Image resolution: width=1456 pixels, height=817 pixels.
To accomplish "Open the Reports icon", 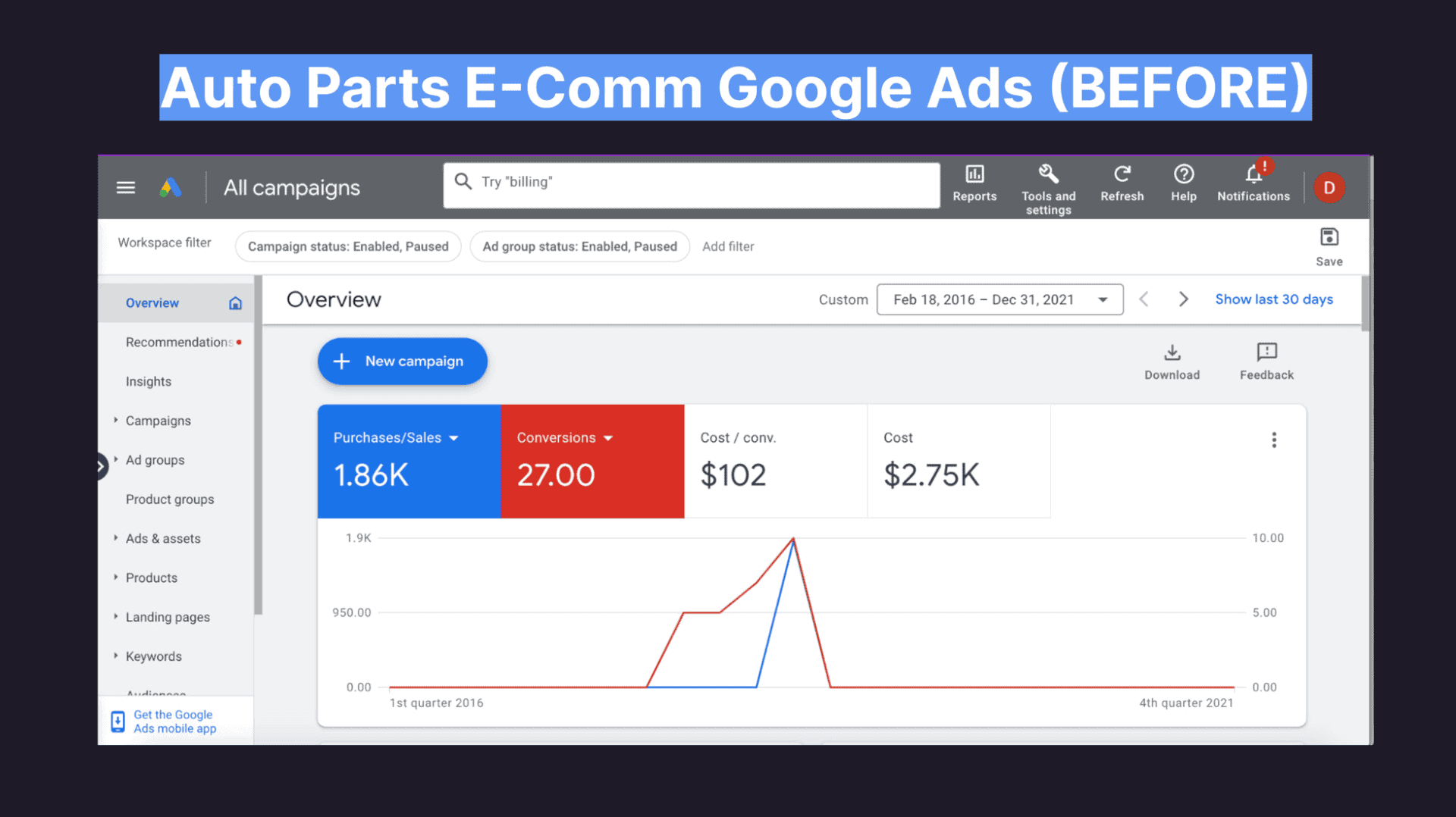I will pos(974,182).
